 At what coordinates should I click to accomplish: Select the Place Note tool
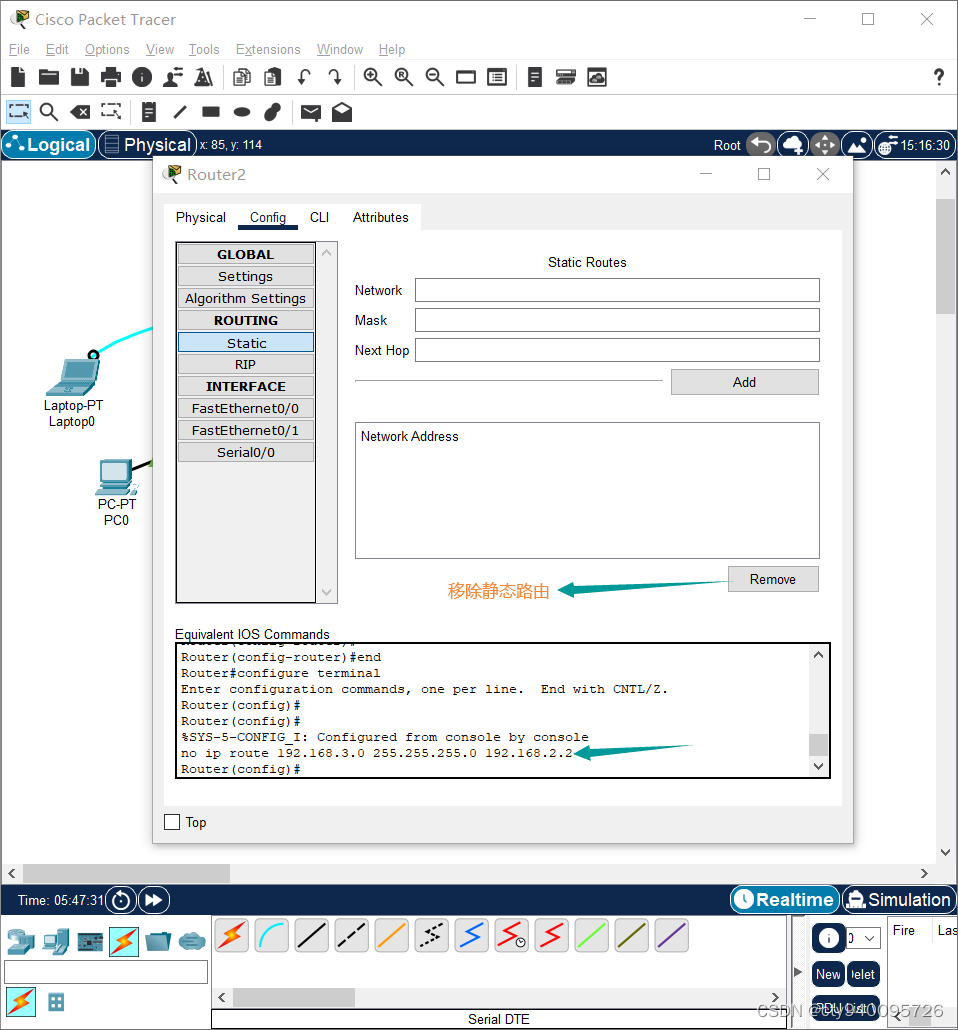tap(149, 112)
